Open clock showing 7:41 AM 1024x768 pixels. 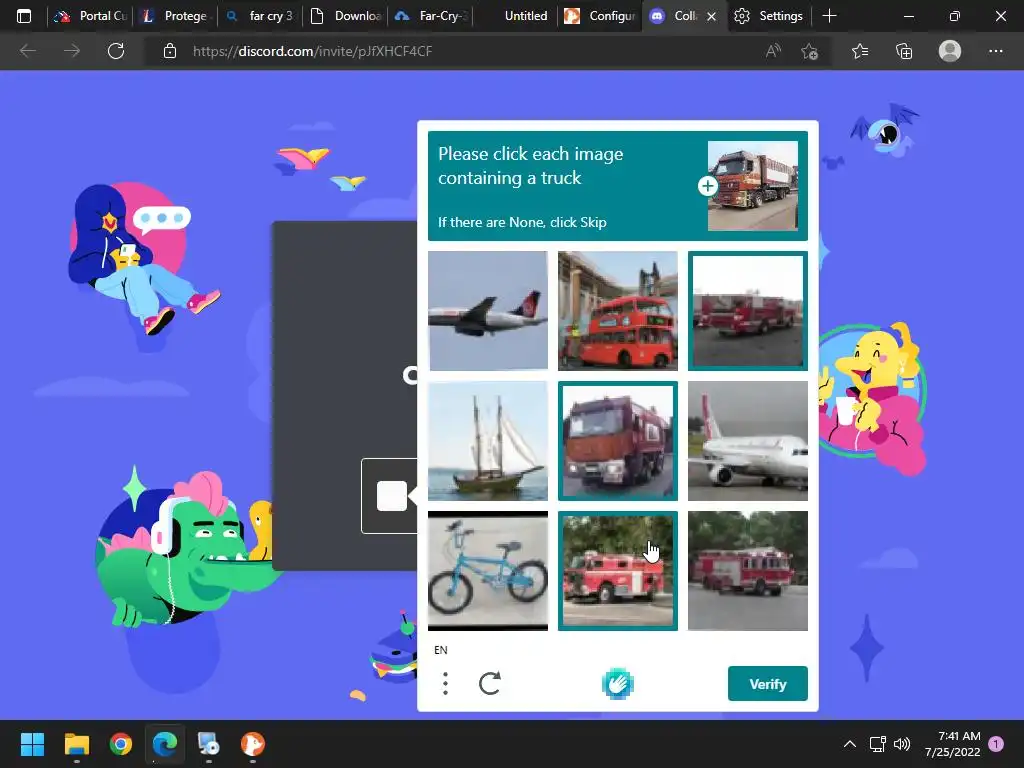click(953, 744)
